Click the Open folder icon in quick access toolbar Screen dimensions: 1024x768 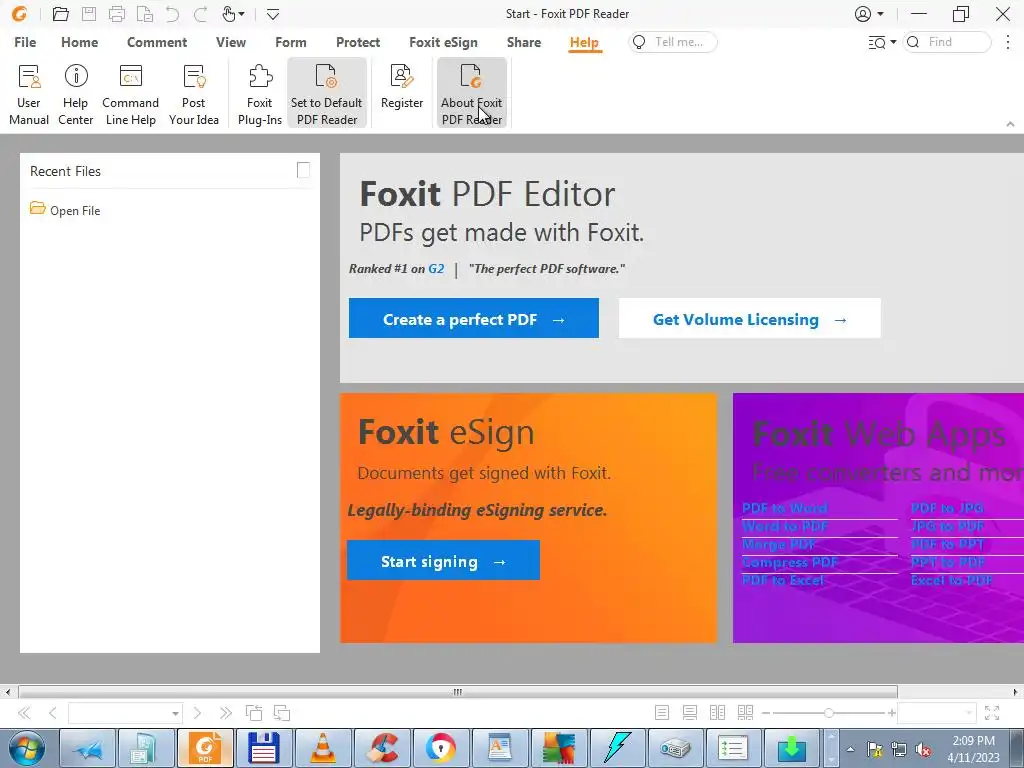pos(61,14)
